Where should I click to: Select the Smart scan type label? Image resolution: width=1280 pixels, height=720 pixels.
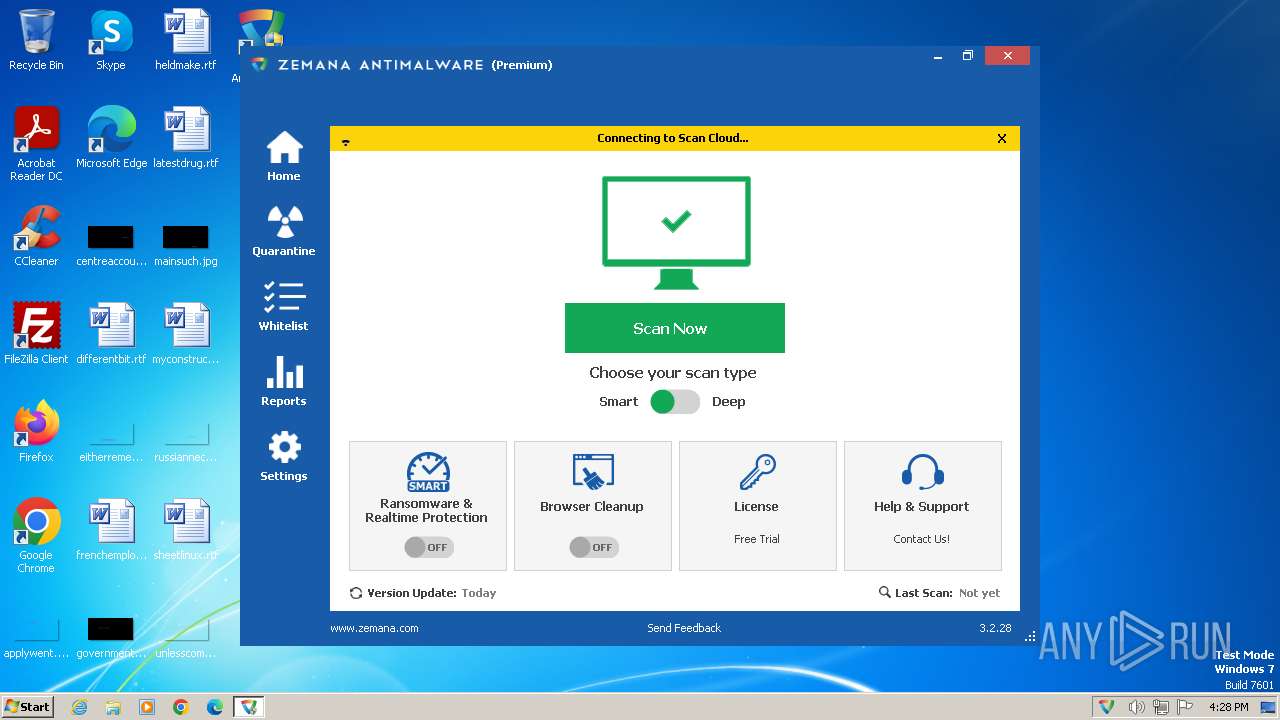pyautogui.click(x=618, y=402)
